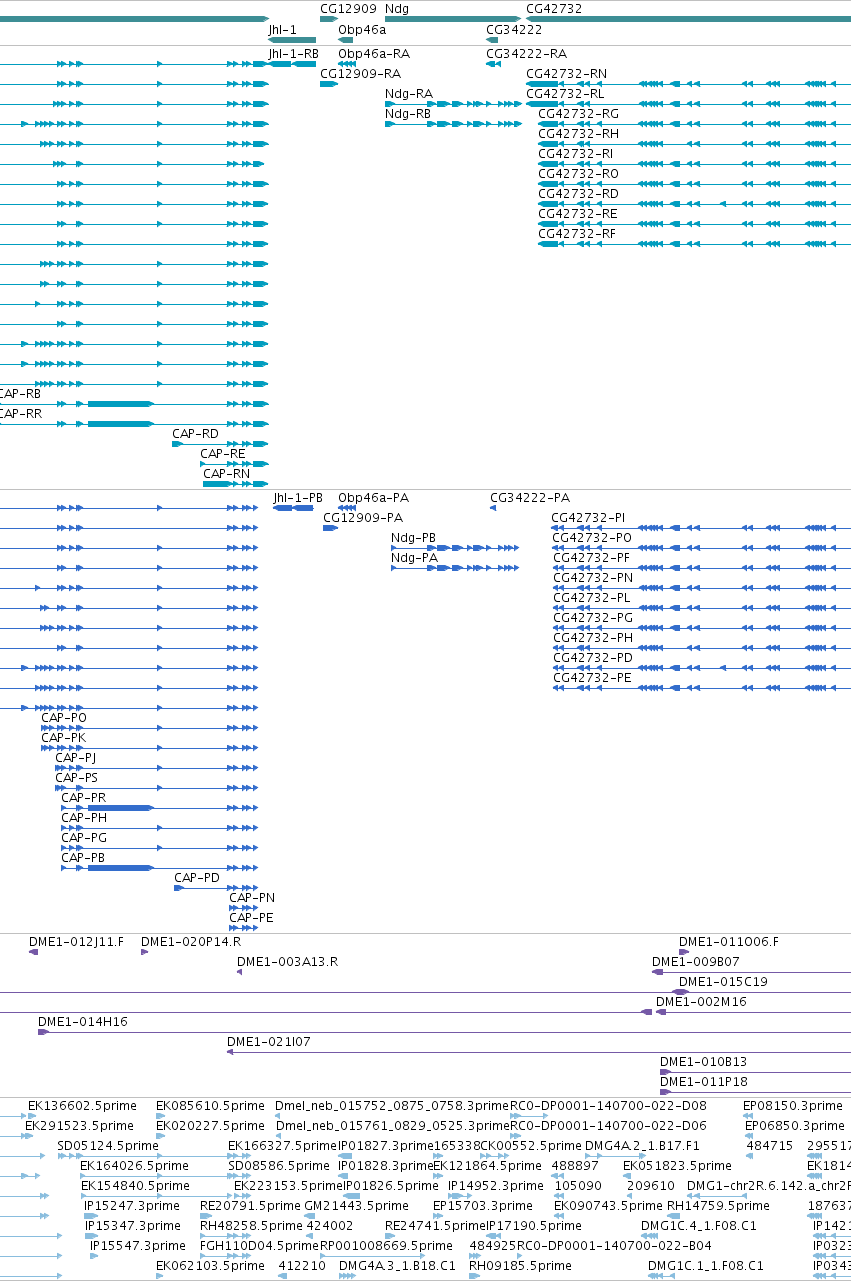The height and width of the screenshot is (1281, 851).
Task: Select BAC clone DME1-021I07
Action: tap(269, 1041)
